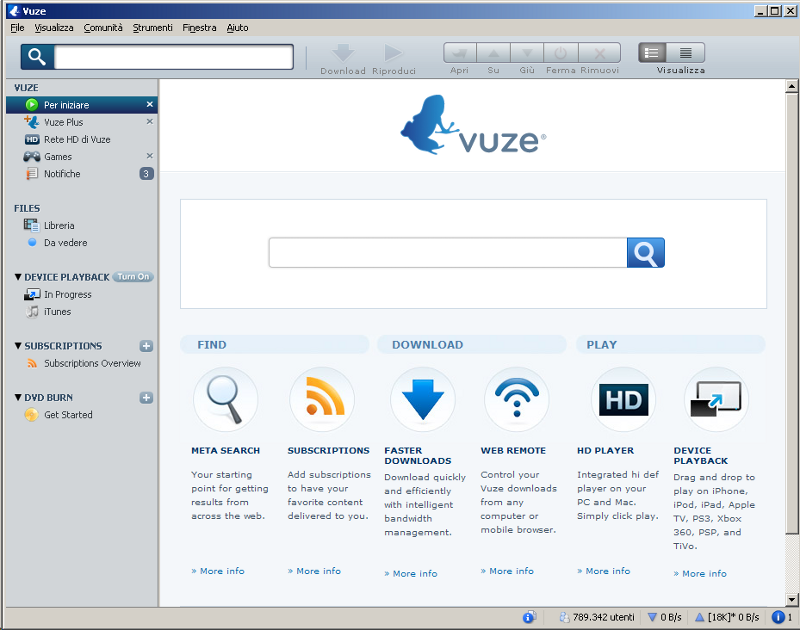Screen dimensions: 800x630
Task: Click the Faster Downloads blue arrow icon
Action: click(x=422, y=399)
